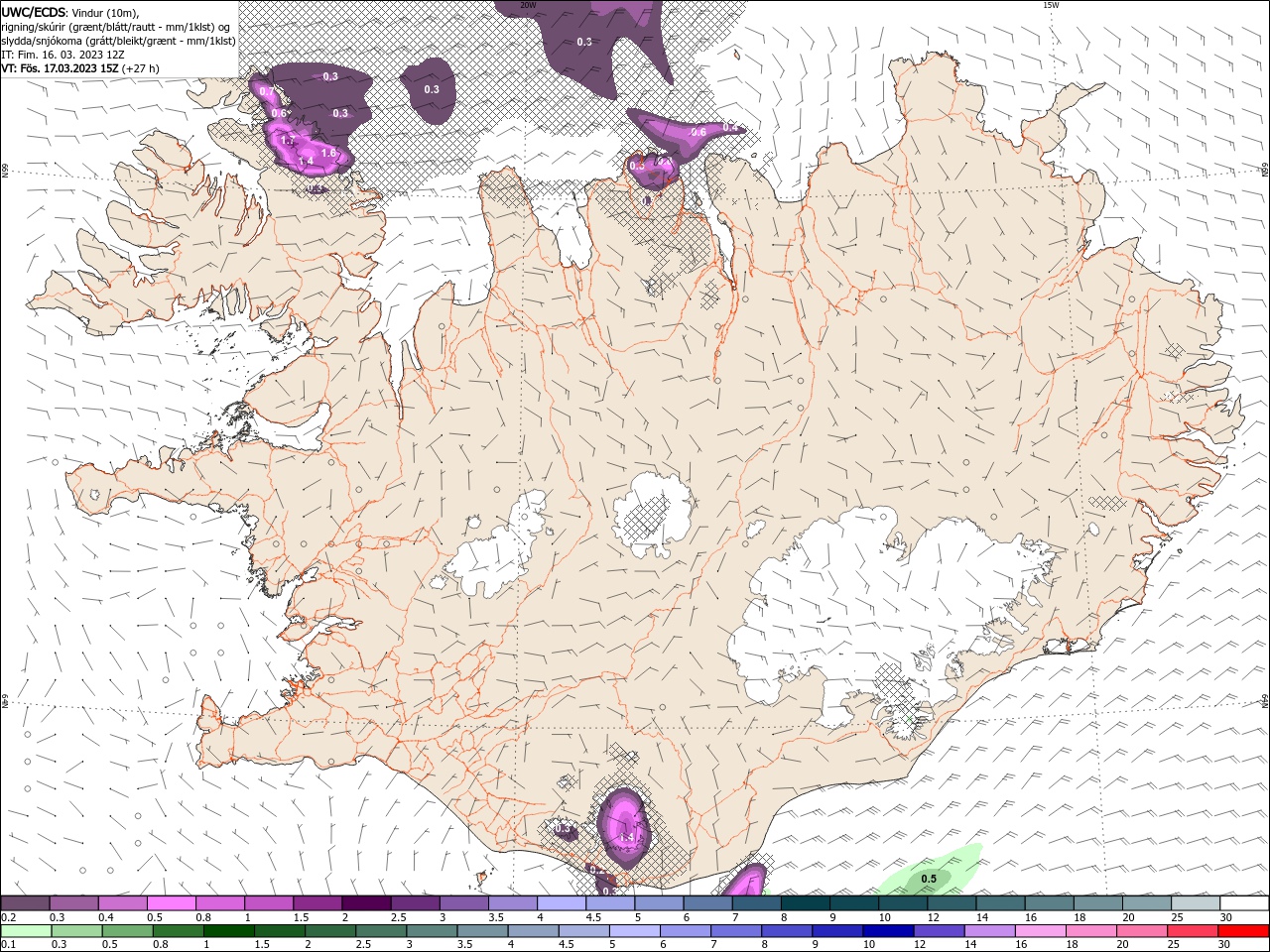Pick bright pink swatch at 0.5 in top row
The image size is (1270, 952).
tap(171, 903)
